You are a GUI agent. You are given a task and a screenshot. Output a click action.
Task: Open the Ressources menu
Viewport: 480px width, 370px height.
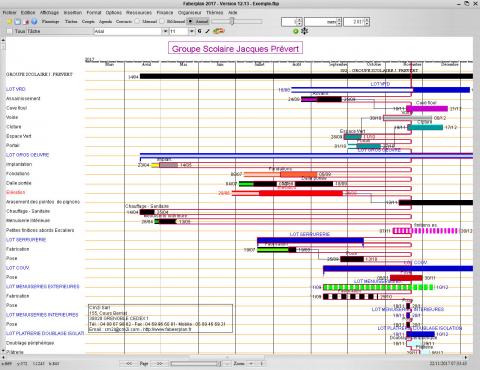[x=139, y=12]
